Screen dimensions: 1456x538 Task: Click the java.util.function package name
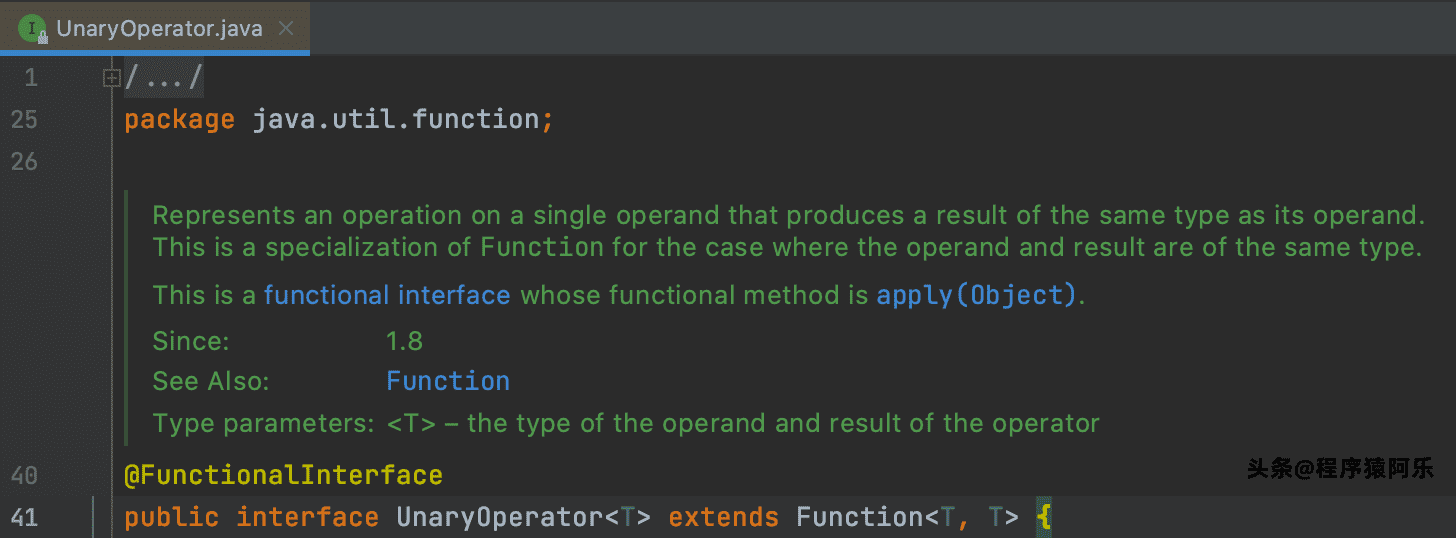[395, 120]
